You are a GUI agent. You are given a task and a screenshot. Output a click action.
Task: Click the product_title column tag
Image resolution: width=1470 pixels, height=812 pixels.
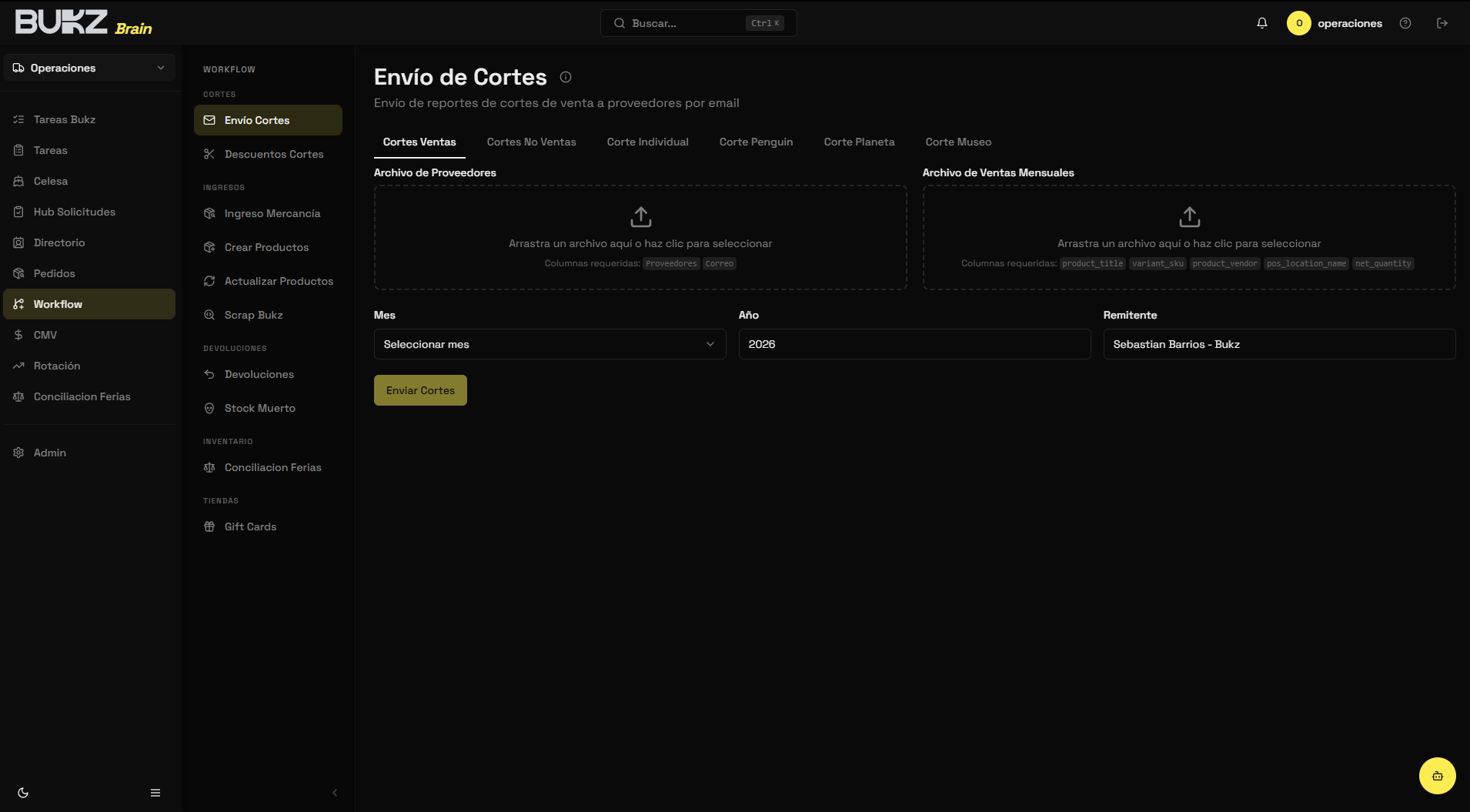(1093, 263)
